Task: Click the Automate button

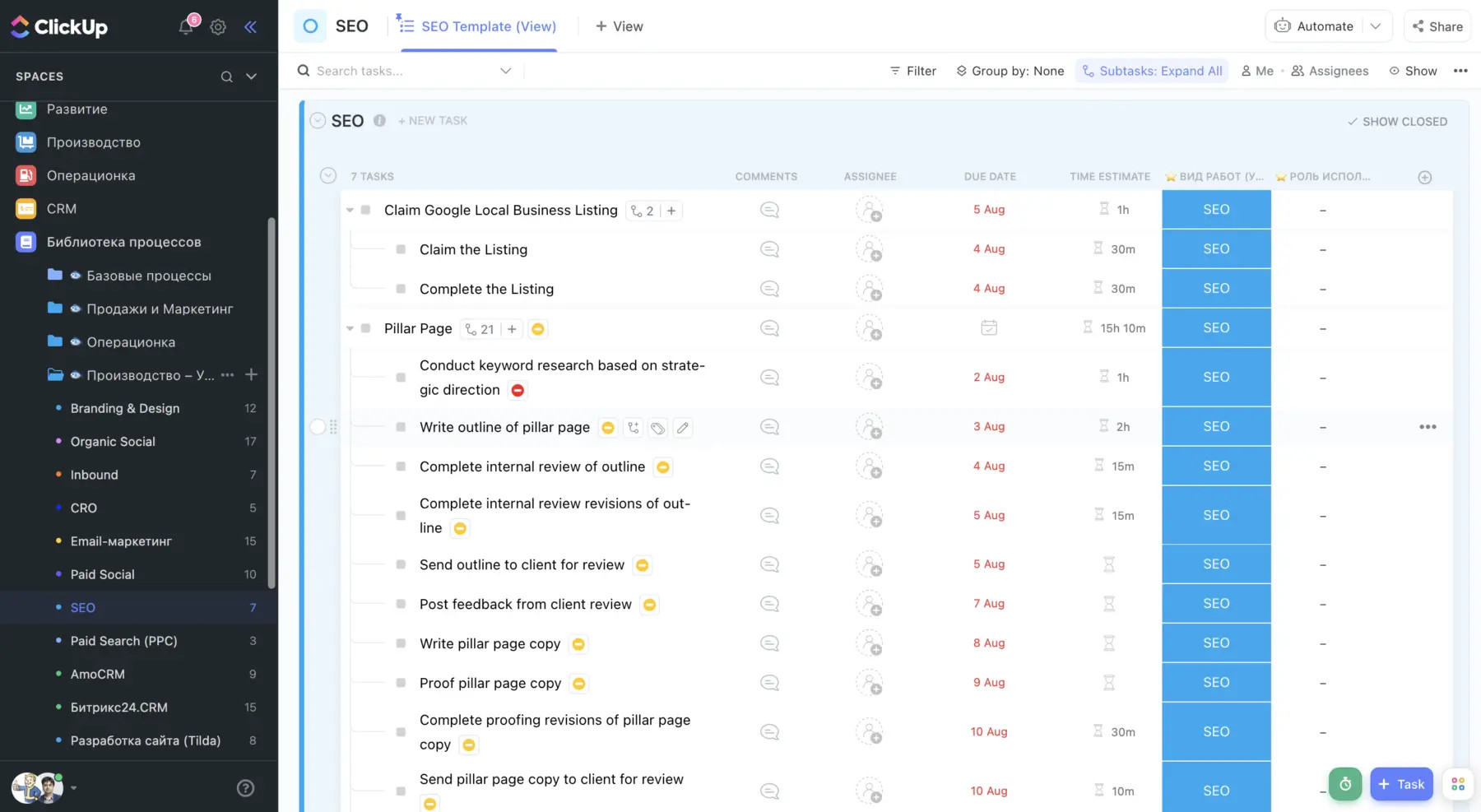Action: click(x=1314, y=26)
